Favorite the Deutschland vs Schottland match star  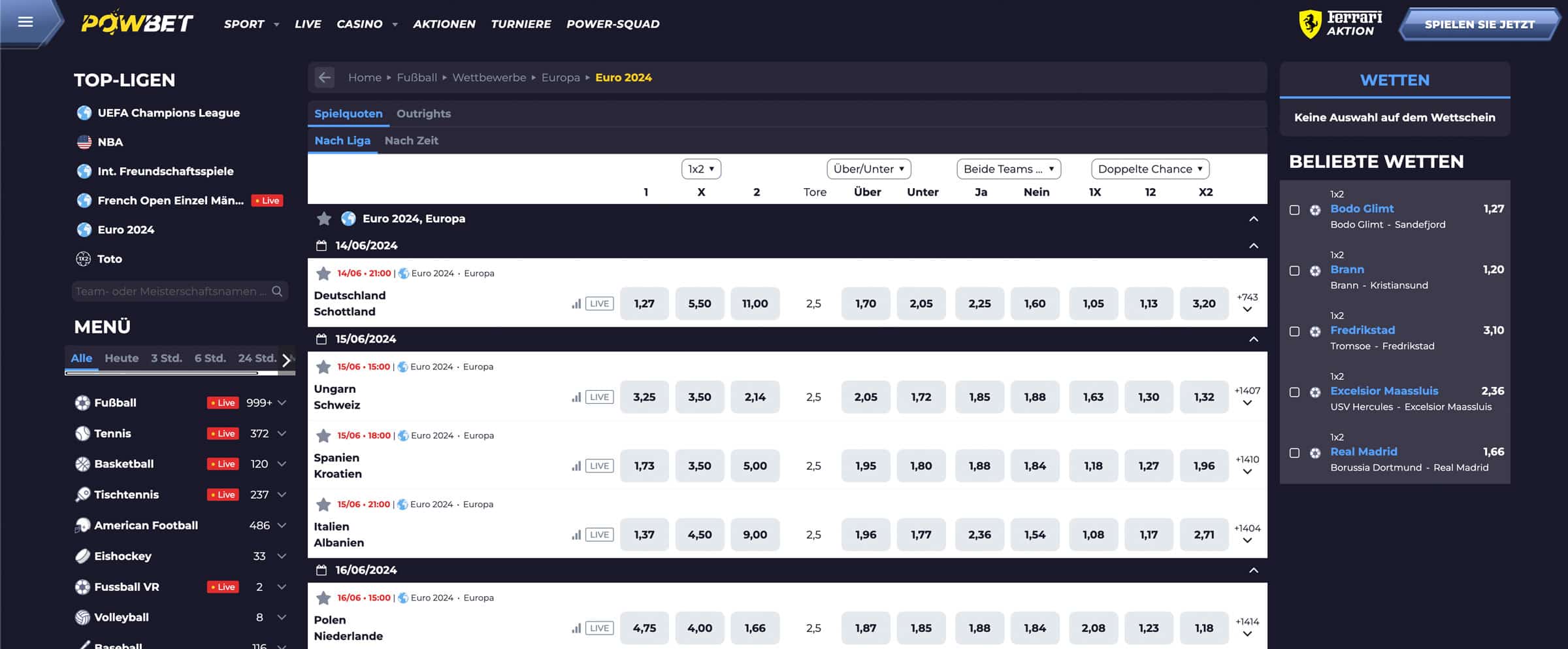(x=323, y=273)
